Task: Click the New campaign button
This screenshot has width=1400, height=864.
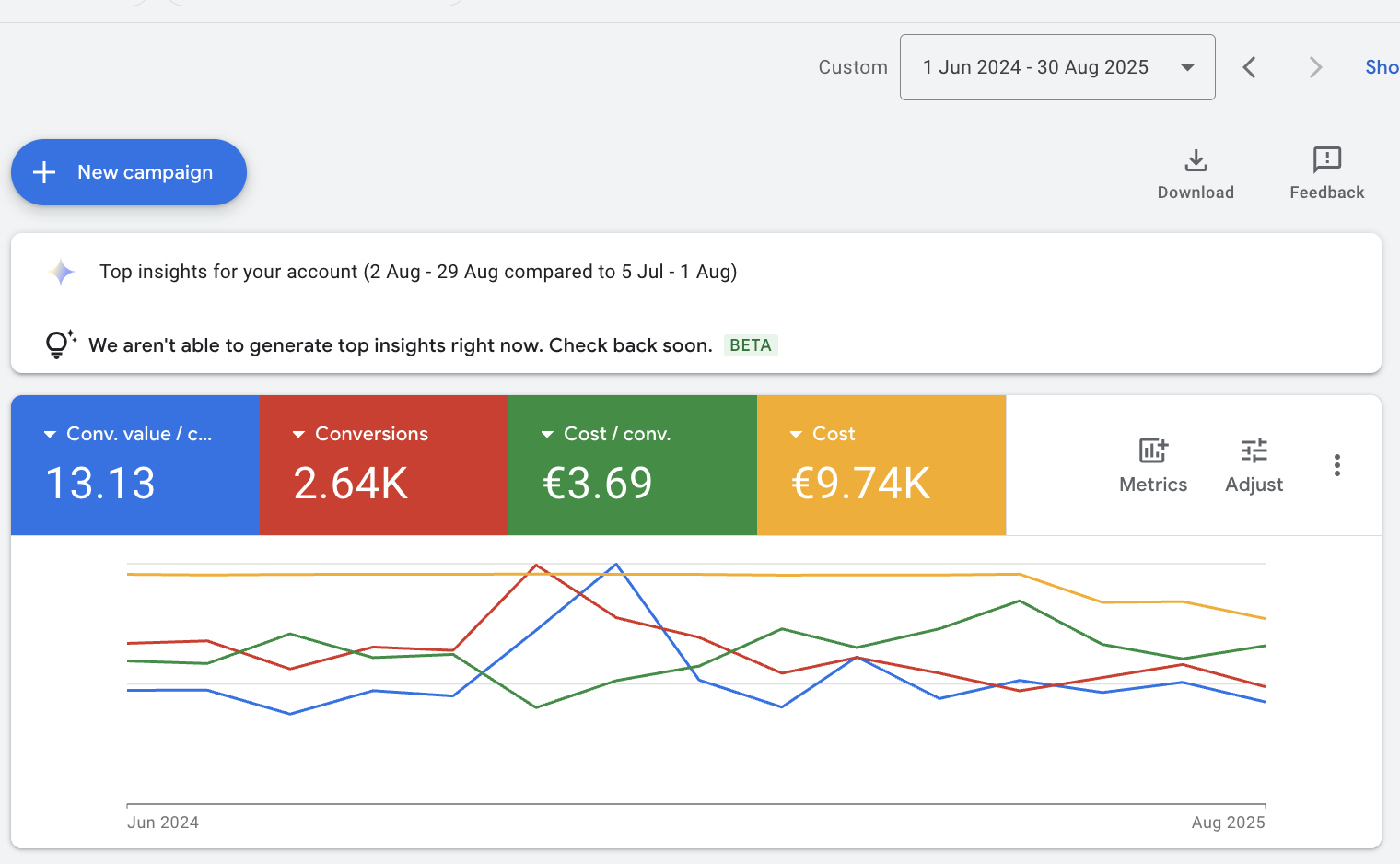Action: coord(129,172)
